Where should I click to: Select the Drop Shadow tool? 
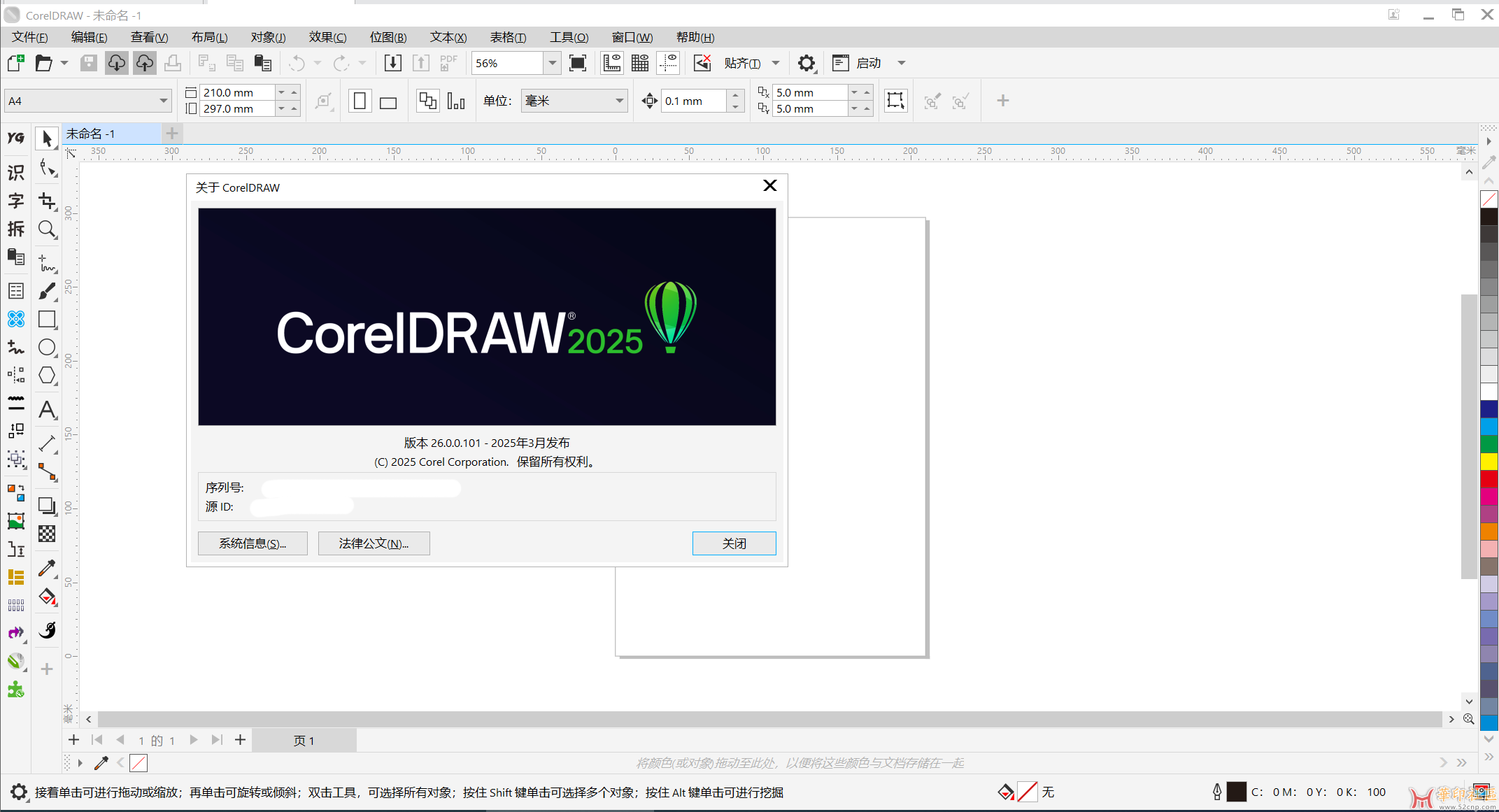click(47, 505)
